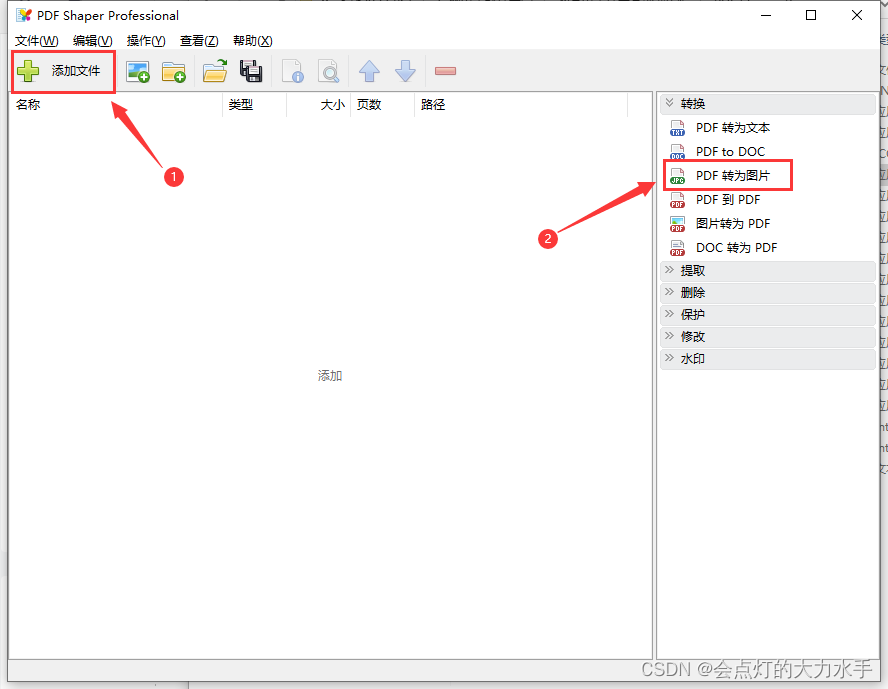This screenshot has width=888, height=689.
Task: Sort by 类型 column header
Action: pyautogui.click(x=255, y=105)
